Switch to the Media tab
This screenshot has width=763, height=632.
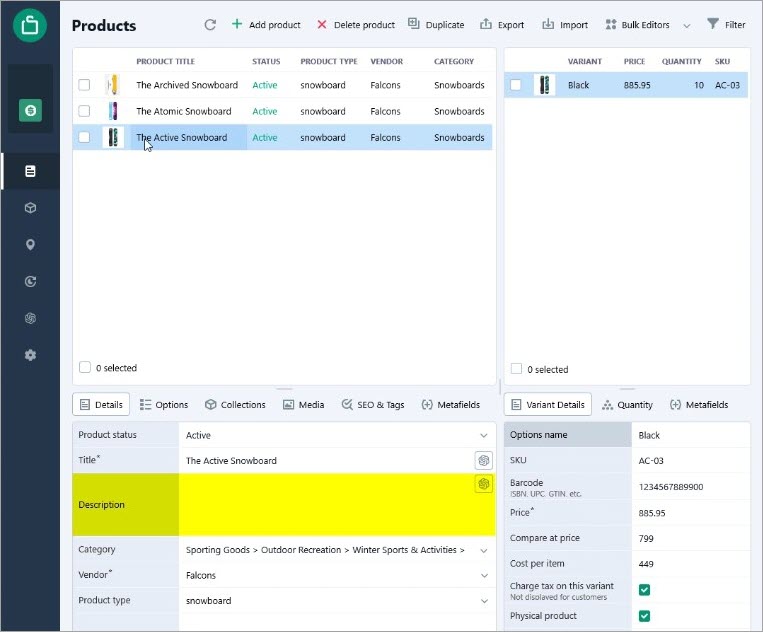pyautogui.click(x=304, y=405)
